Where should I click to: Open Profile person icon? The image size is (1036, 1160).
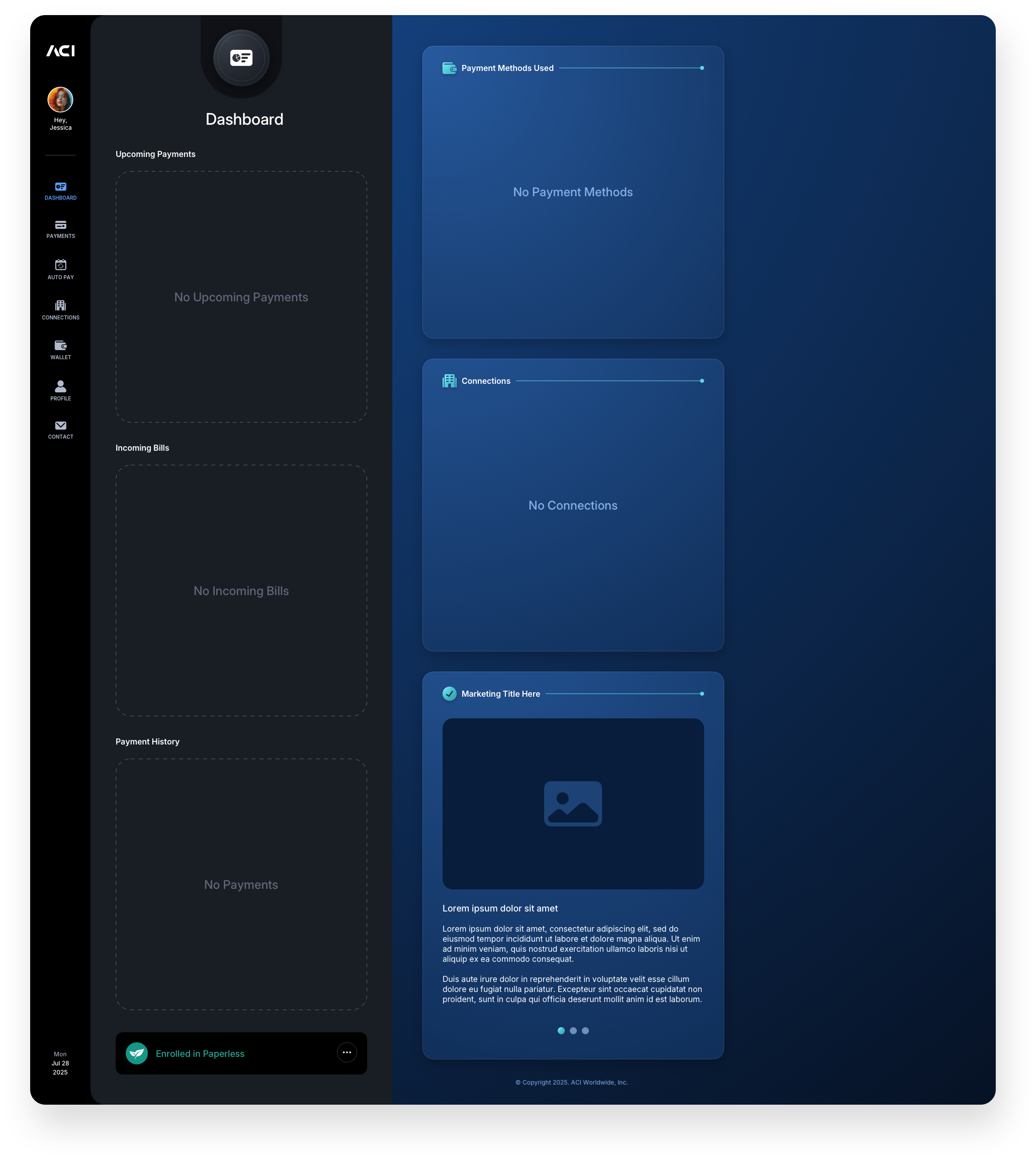pyautogui.click(x=60, y=386)
